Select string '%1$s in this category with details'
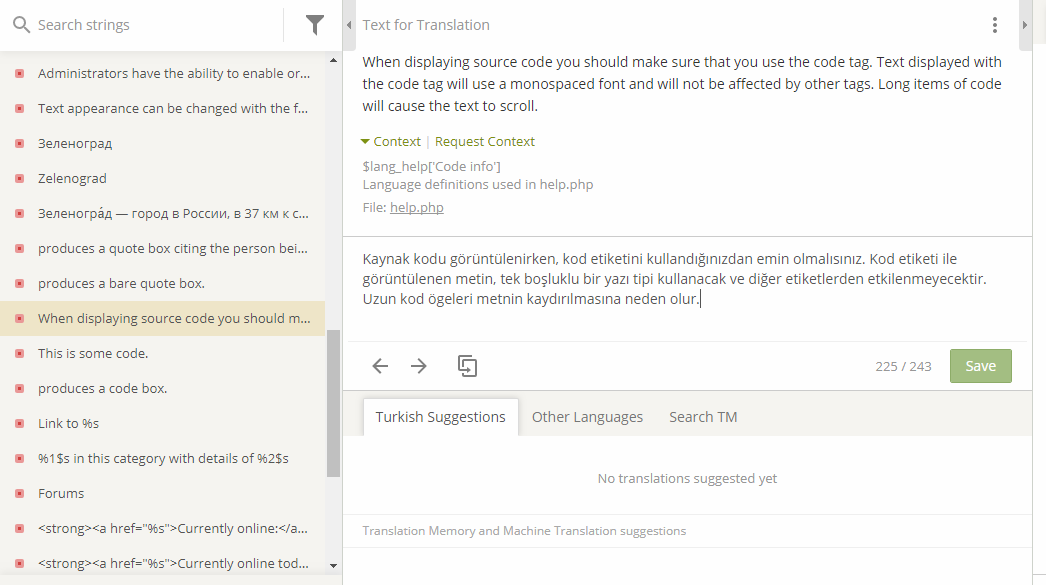The image size is (1046, 585). (163, 458)
